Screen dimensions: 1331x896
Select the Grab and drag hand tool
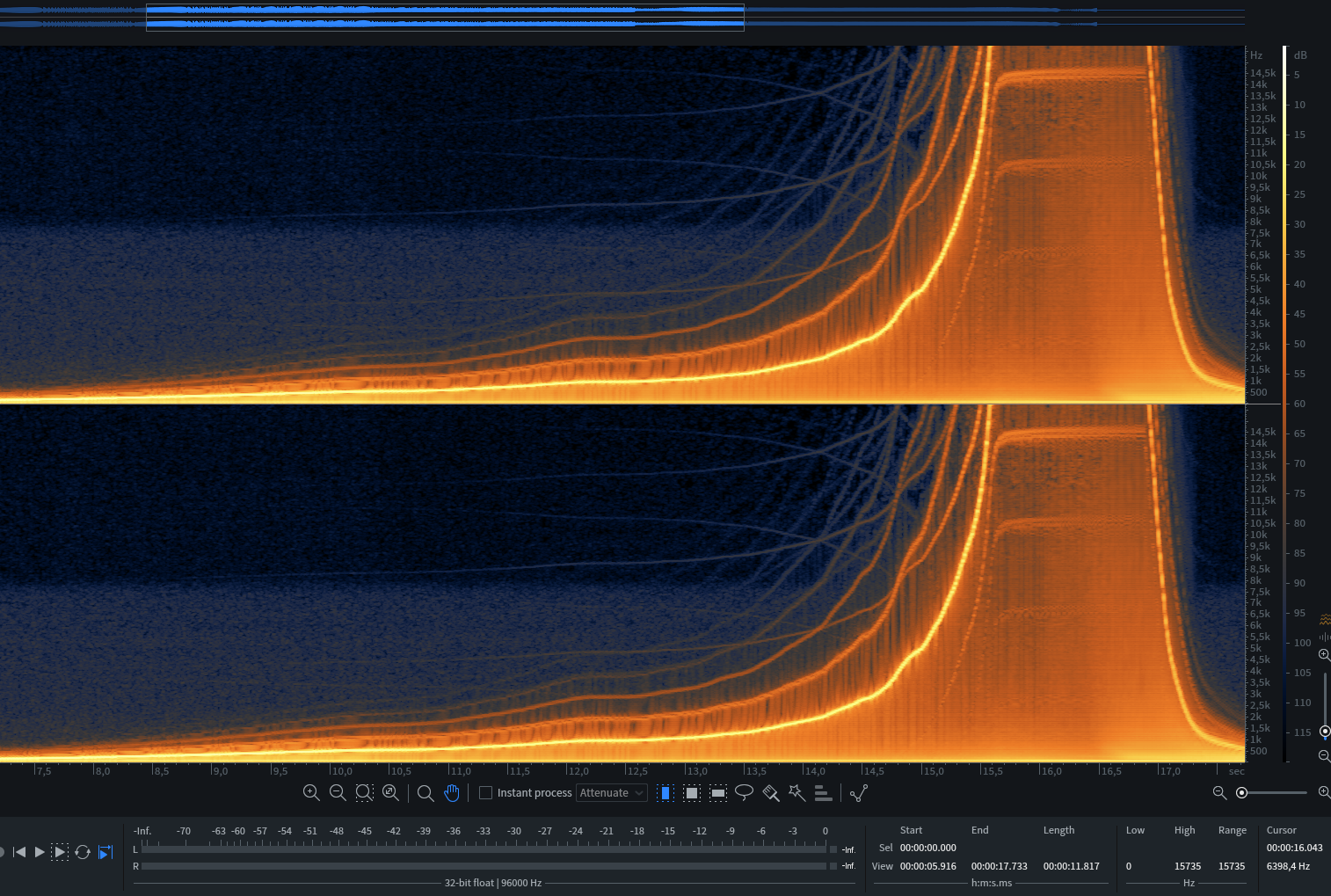tap(452, 792)
